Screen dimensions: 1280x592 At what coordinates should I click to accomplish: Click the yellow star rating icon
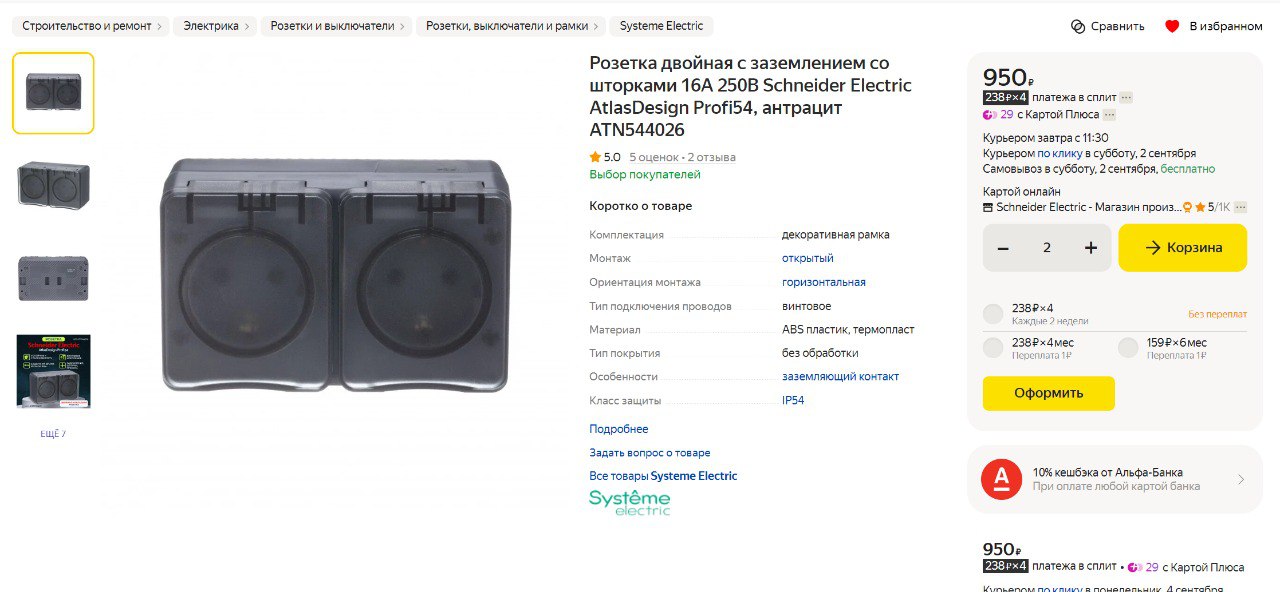595,157
